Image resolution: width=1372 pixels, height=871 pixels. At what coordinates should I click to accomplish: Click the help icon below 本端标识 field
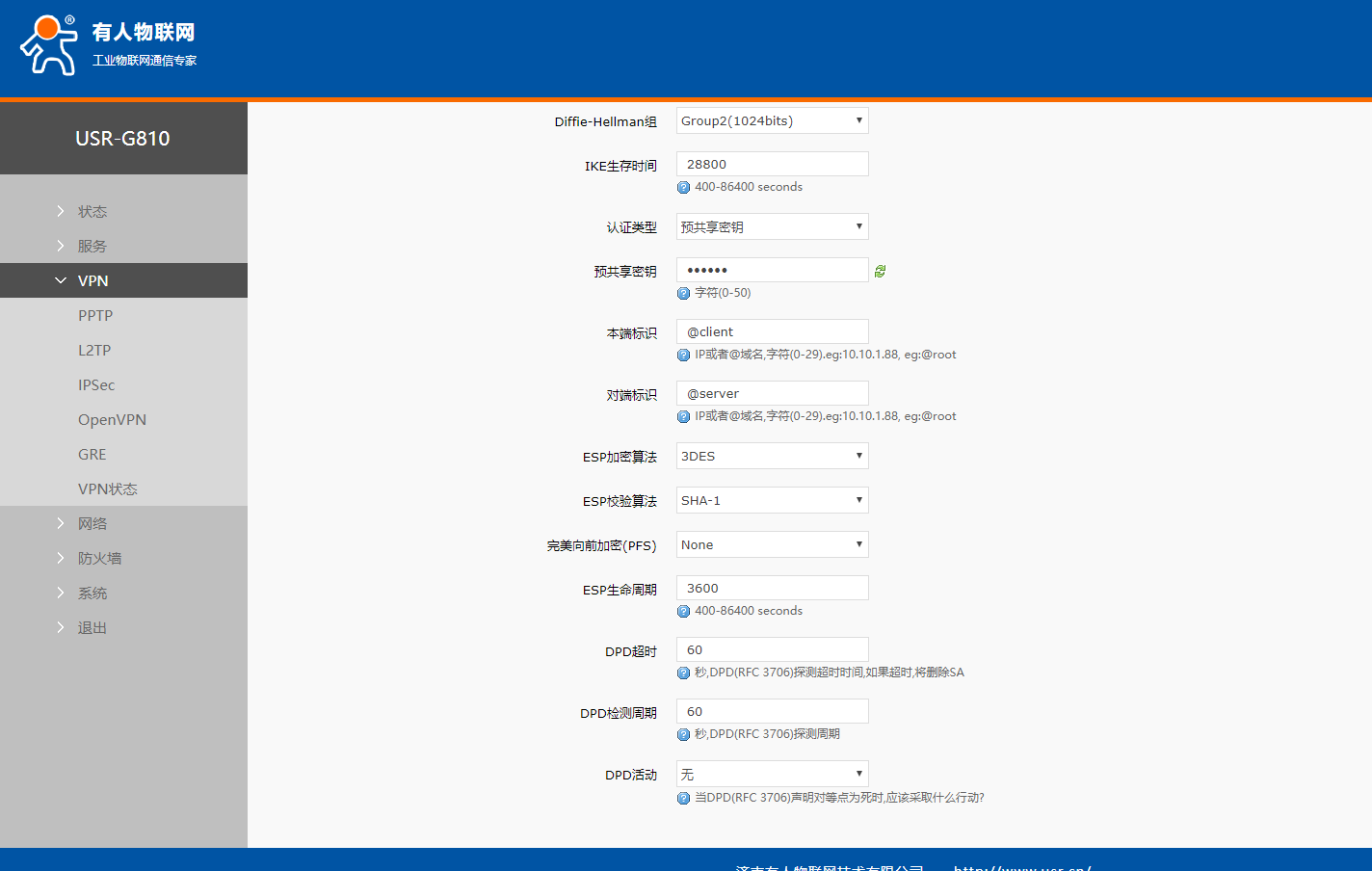(683, 356)
